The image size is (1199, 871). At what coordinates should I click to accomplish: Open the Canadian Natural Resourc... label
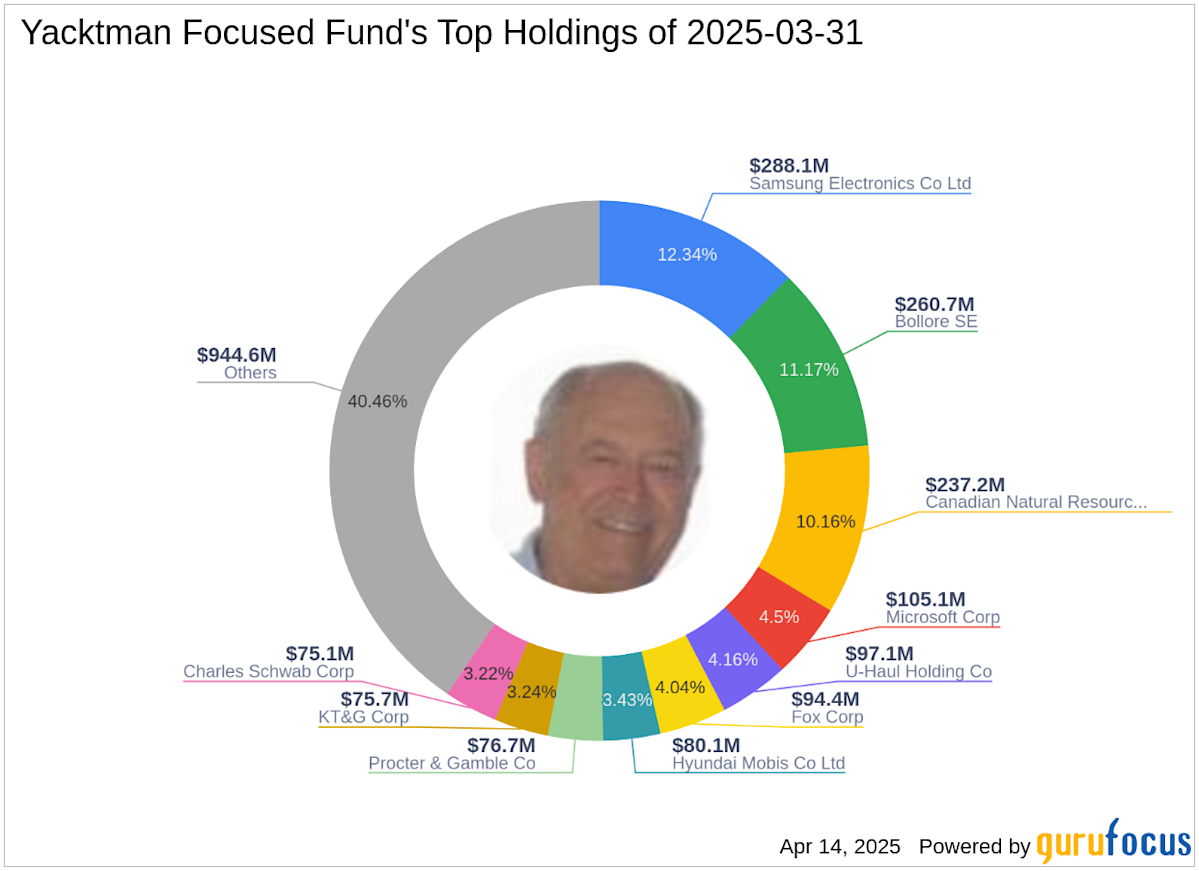[1035, 502]
